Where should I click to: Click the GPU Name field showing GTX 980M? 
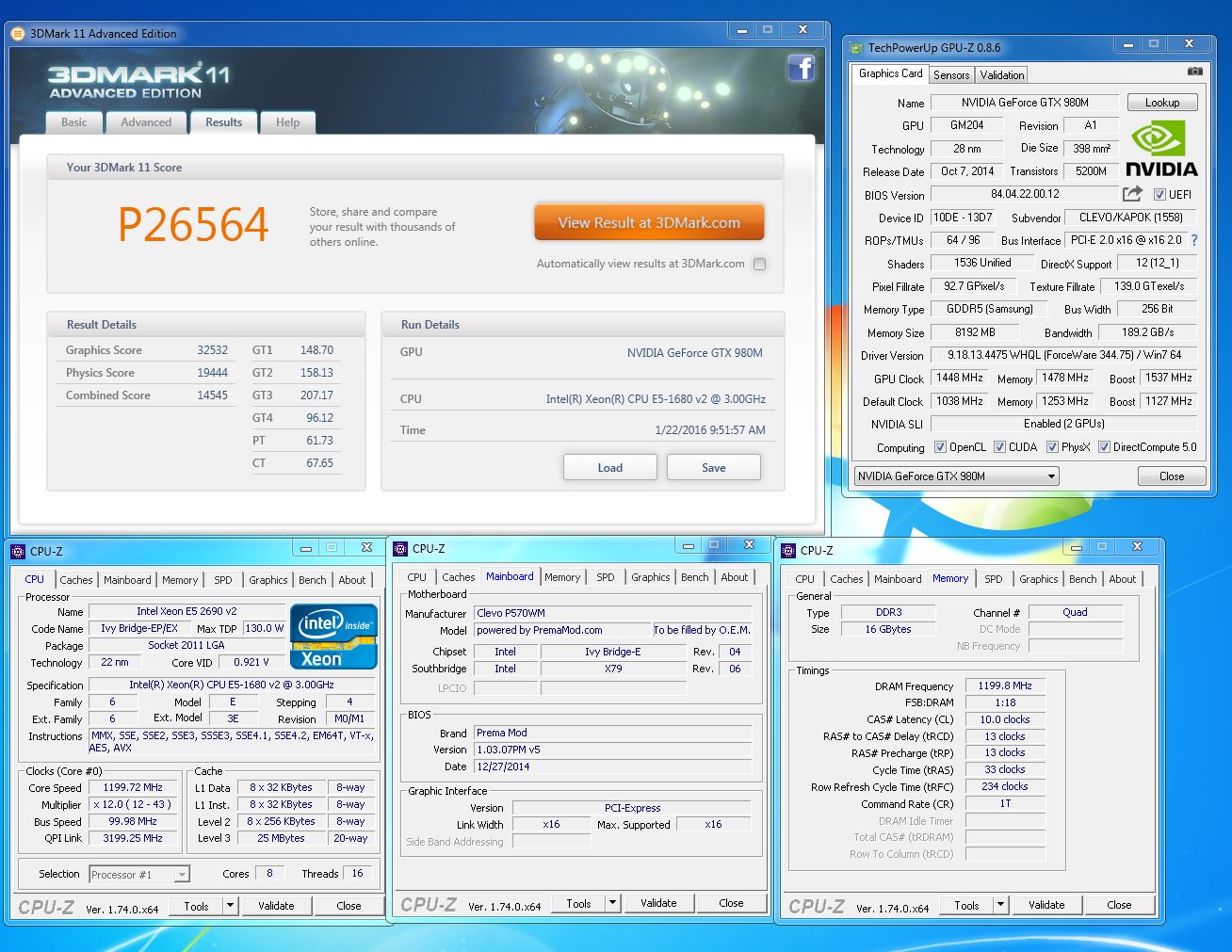1024,103
